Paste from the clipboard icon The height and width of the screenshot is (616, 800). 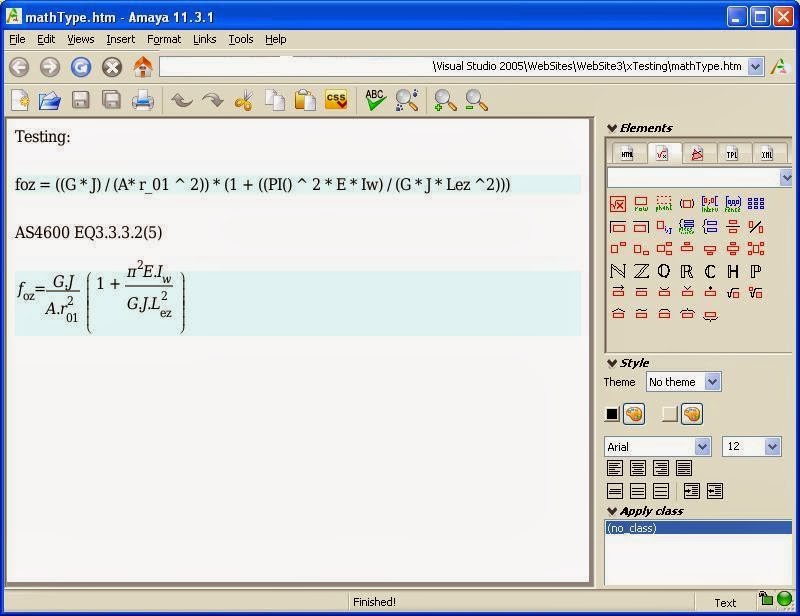tap(305, 100)
